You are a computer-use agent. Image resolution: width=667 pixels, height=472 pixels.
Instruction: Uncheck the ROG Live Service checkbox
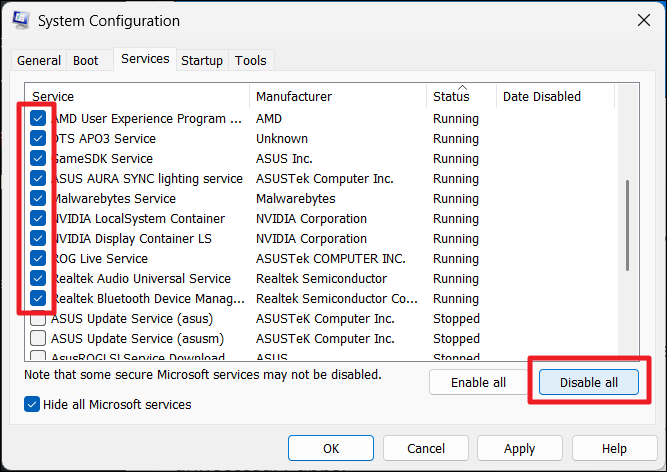(x=38, y=259)
